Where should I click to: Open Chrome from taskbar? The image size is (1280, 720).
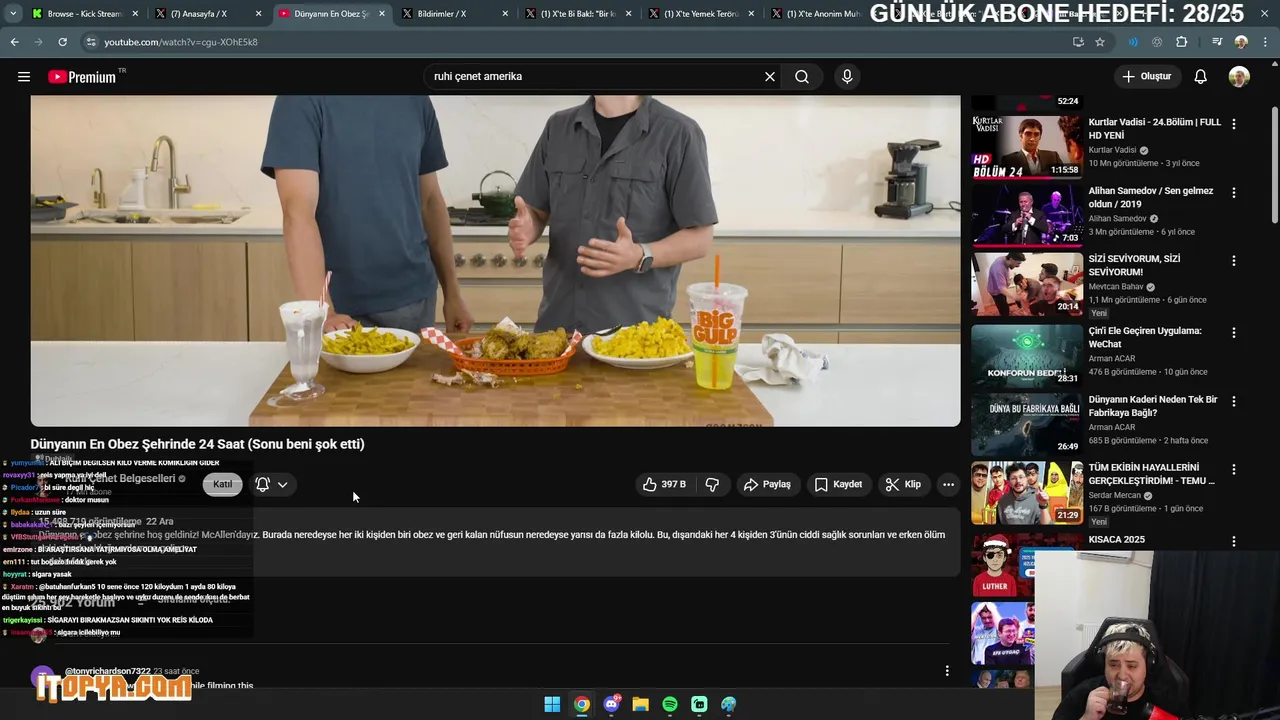(581, 704)
